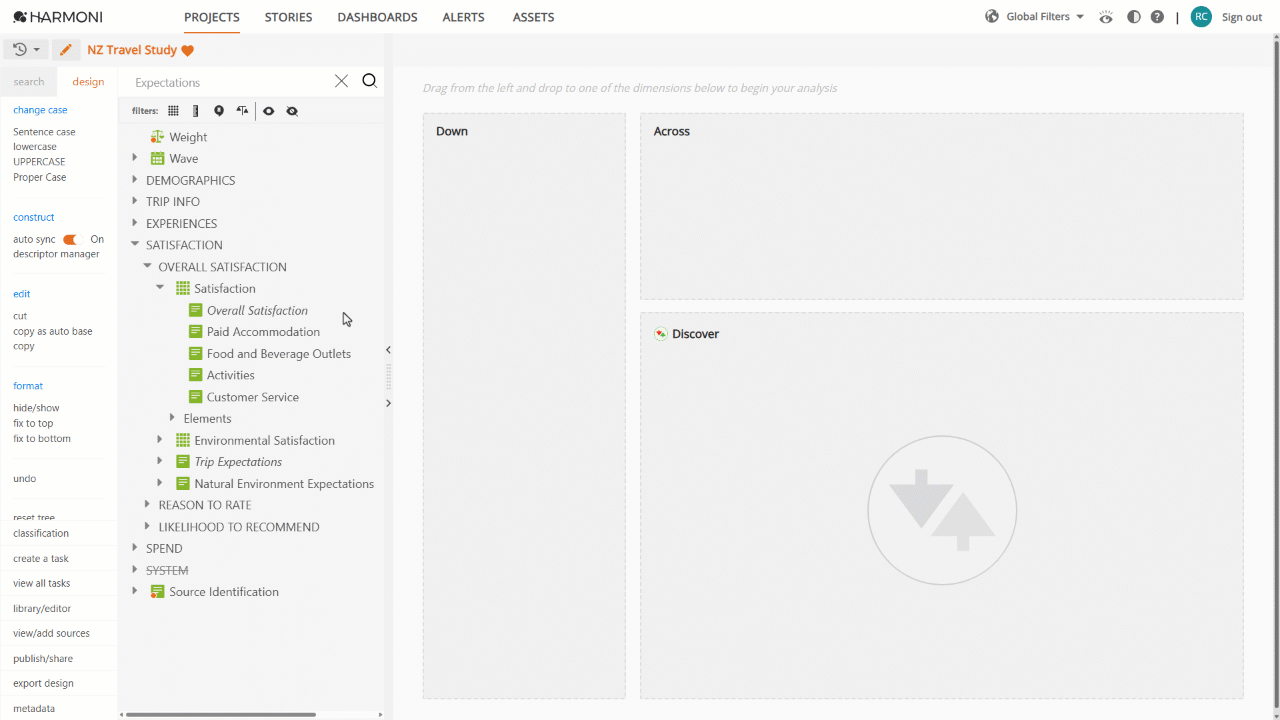Toggle the contrast theme icon
Image resolution: width=1280 pixels, height=720 pixels.
tap(1133, 17)
